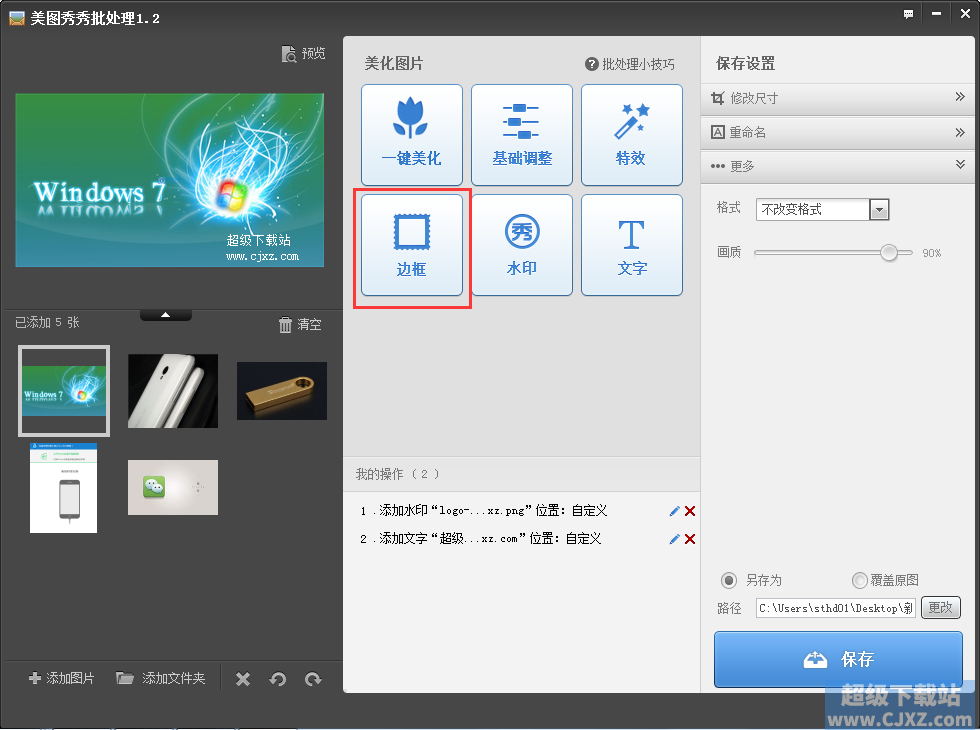Open the 边框 border tool
Screen dimensions: 980x730
click(412, 245)
